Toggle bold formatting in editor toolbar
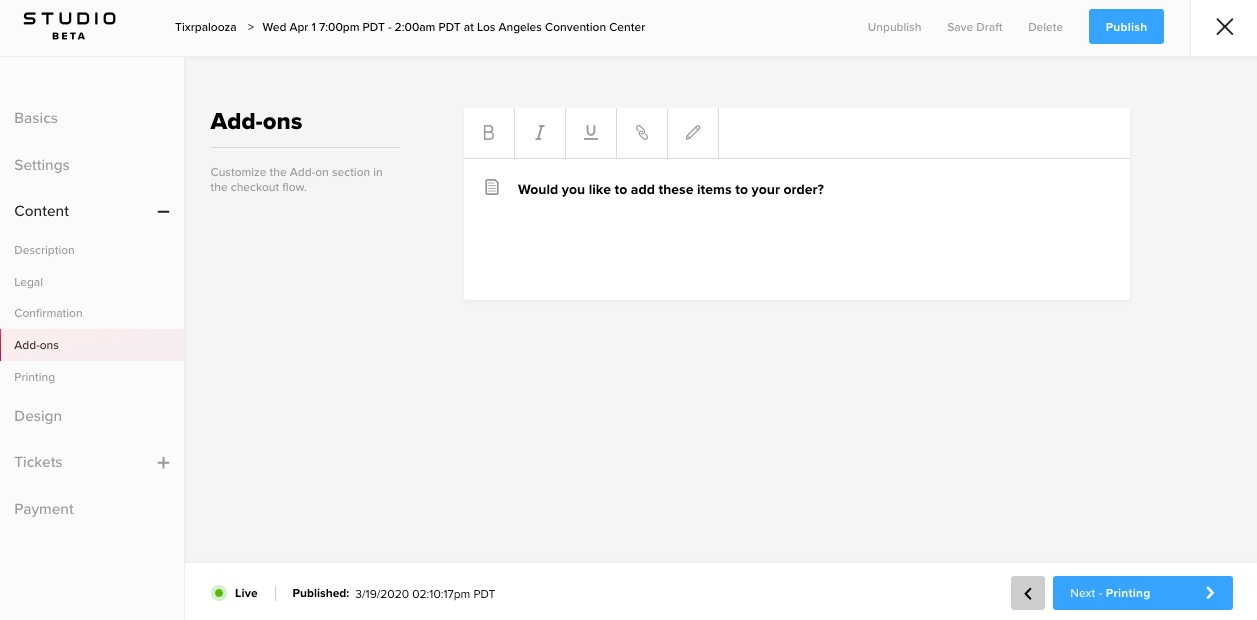This screenshot has width=1257, height=620. coord(489,133)
